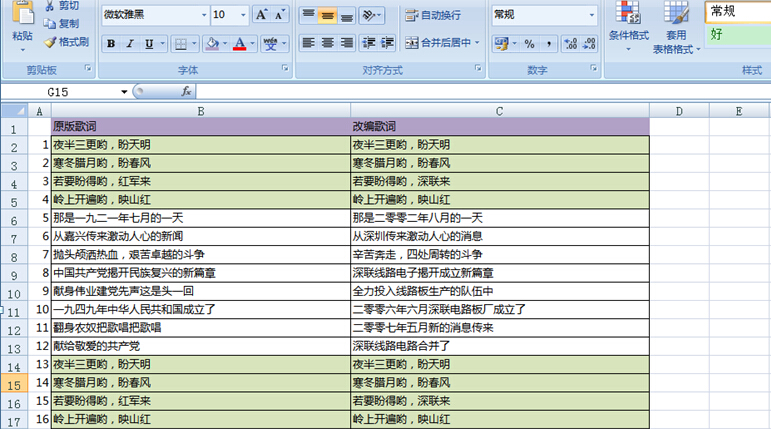Click the fx Insert Function icon

coord(186,91)
